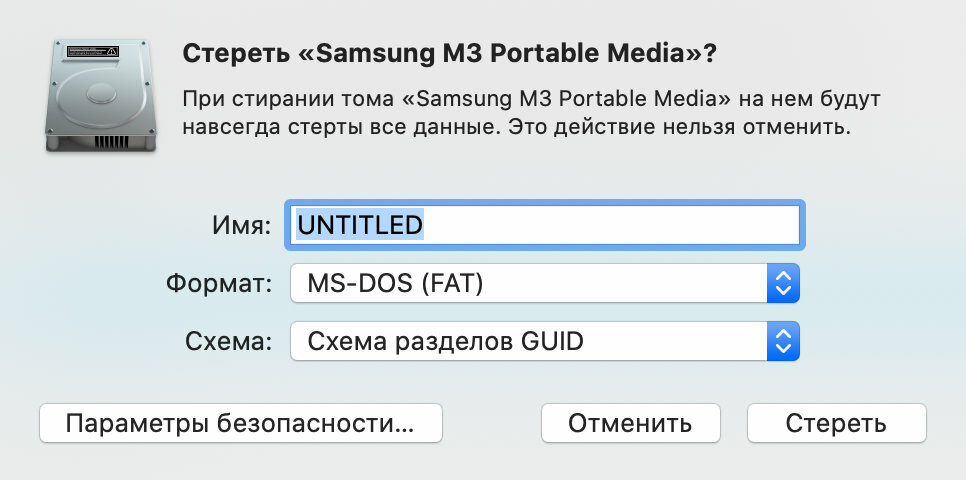Select the Схема разделов GUID value
Screen dimensions: 966x480
(445, 341)
